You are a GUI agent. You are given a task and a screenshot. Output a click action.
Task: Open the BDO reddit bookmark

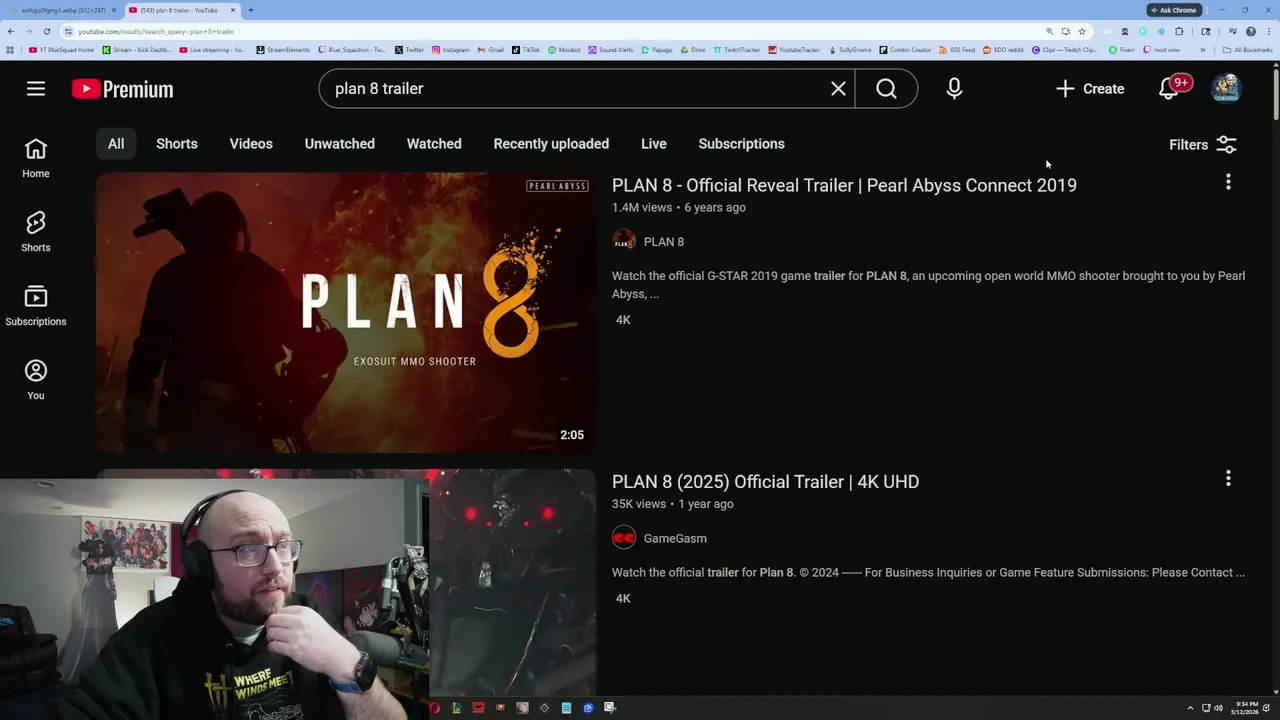[x=1004, y=49]
